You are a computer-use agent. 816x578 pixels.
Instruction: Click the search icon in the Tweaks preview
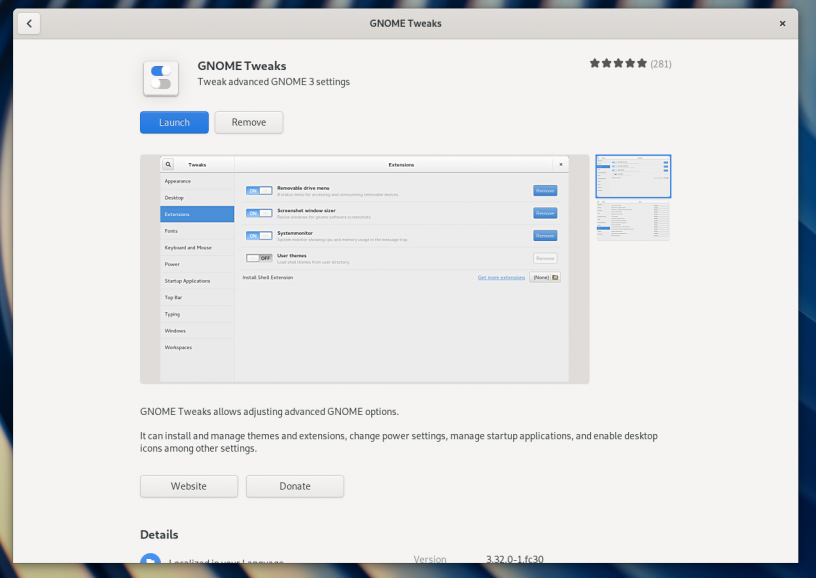(167, 163)
